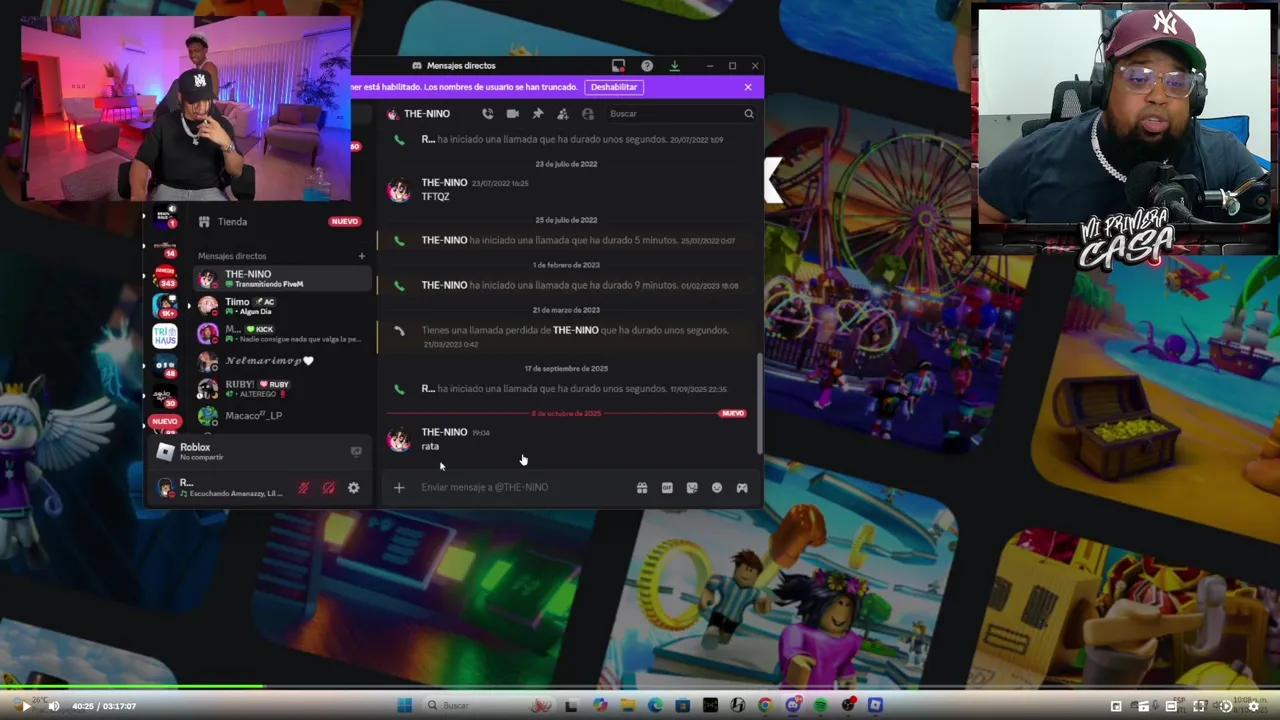Open the GIF picker

(667, 488)
